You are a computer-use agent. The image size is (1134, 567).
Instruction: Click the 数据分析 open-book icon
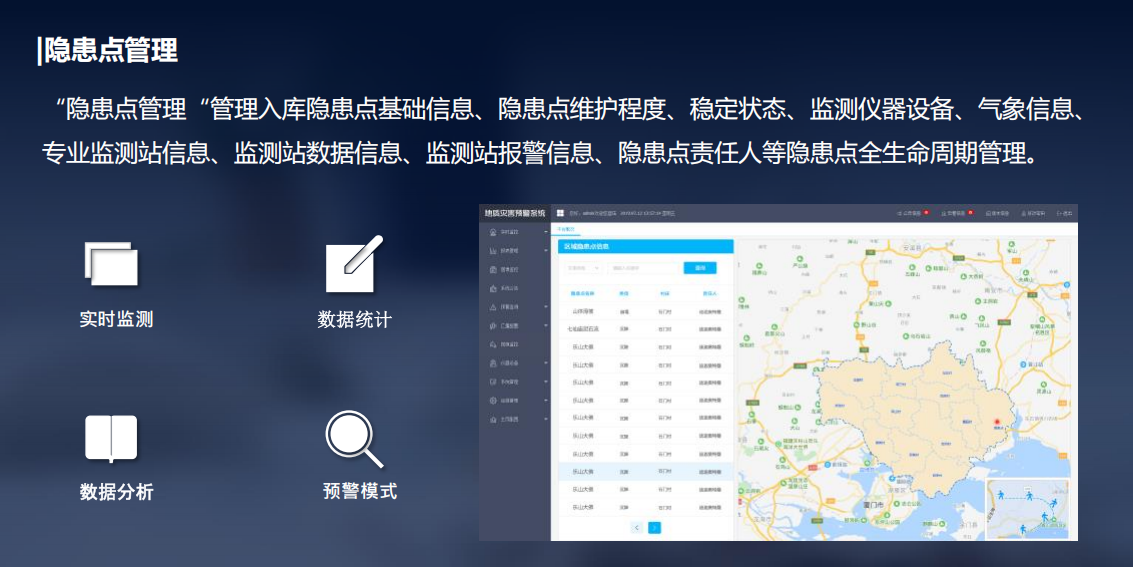pyautogui.click(x=111, y=438)
